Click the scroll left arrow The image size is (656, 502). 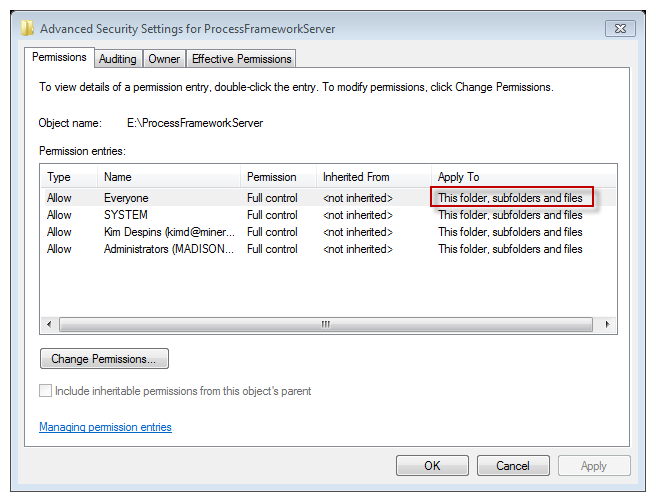(x=49, y=324)
